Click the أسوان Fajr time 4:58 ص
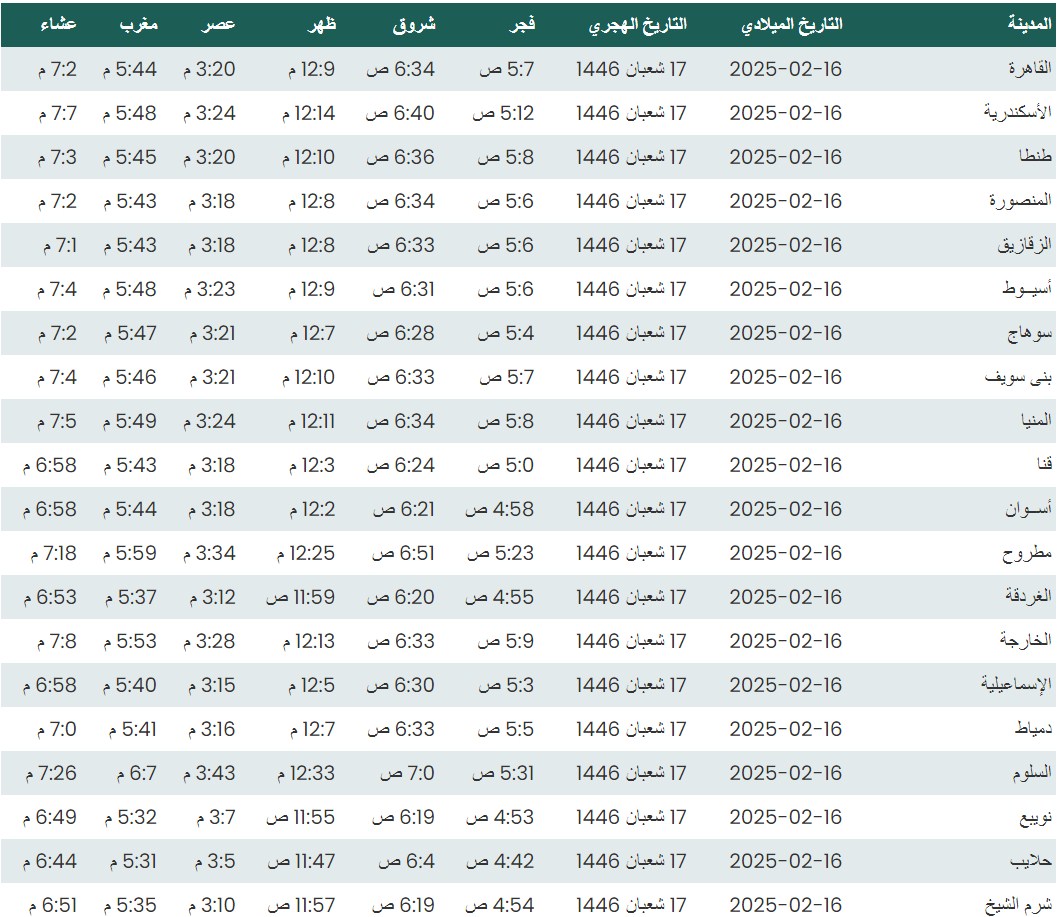Viewport: 1057px width, 917px height. click(500, 509)
